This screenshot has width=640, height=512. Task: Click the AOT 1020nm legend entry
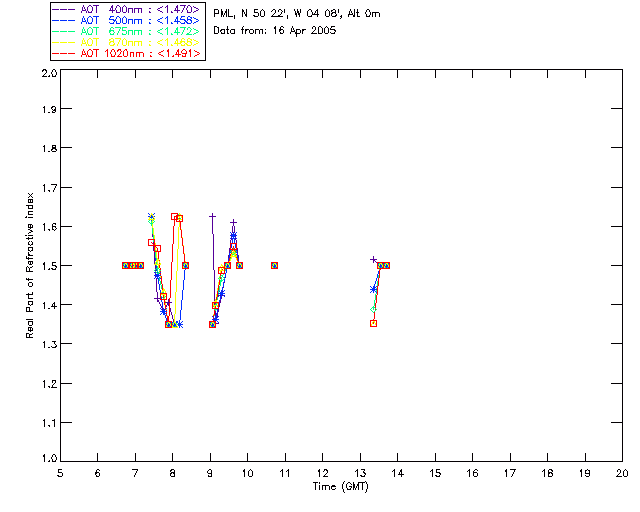(126, 53)
